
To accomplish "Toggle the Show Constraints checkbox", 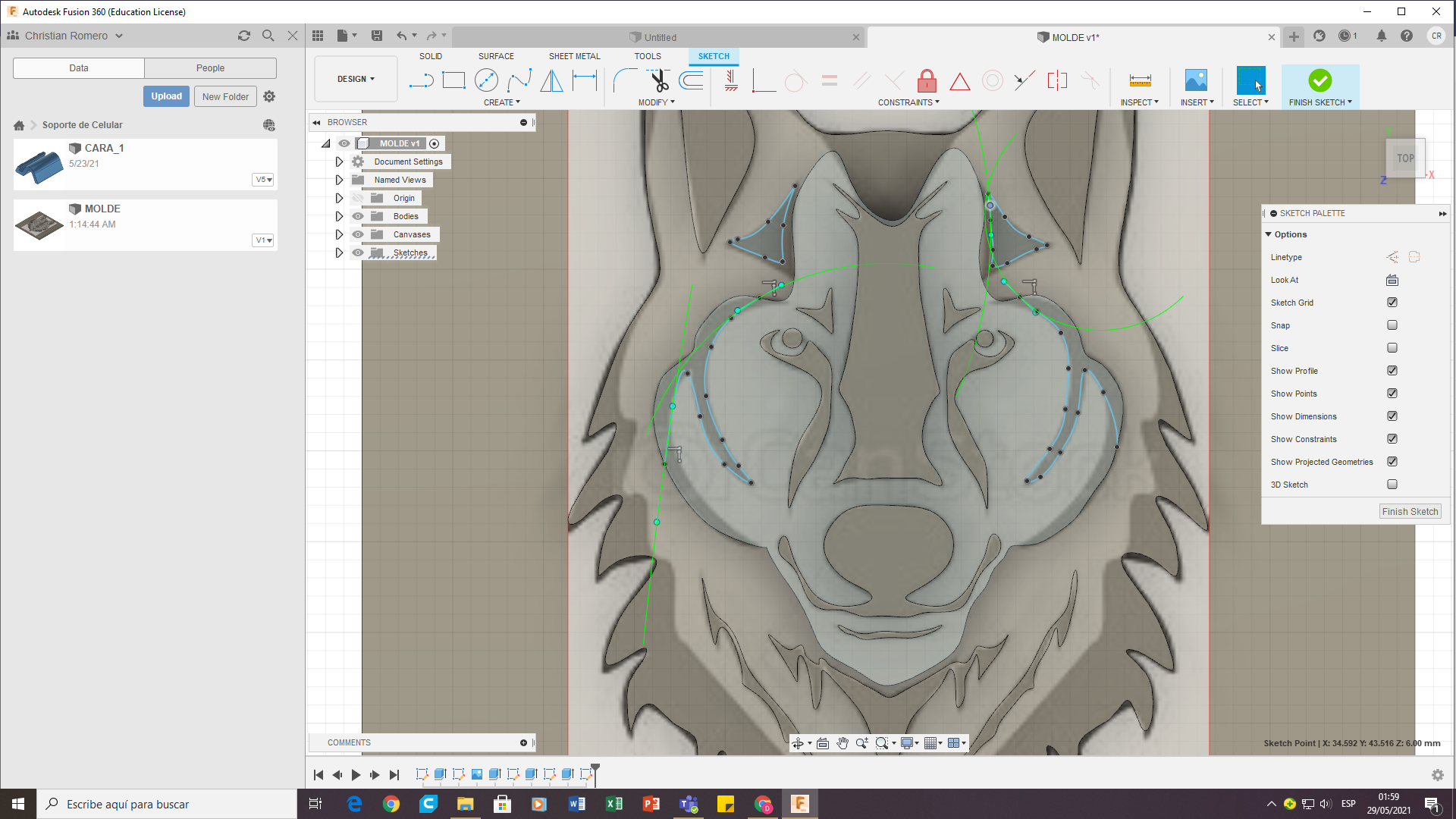I will pyautogui.click(x=1392, y=438).
